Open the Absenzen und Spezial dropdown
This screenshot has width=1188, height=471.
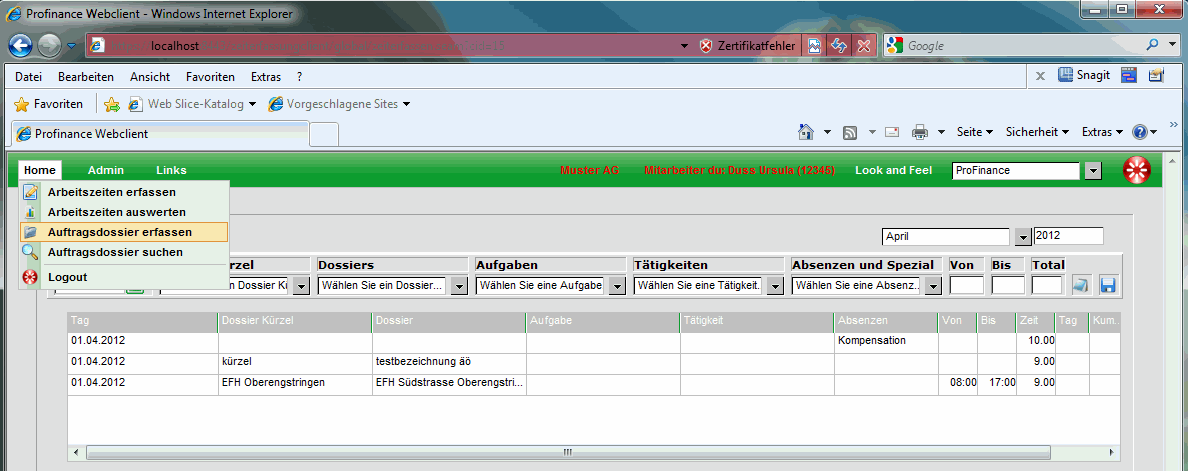point(933,286)
